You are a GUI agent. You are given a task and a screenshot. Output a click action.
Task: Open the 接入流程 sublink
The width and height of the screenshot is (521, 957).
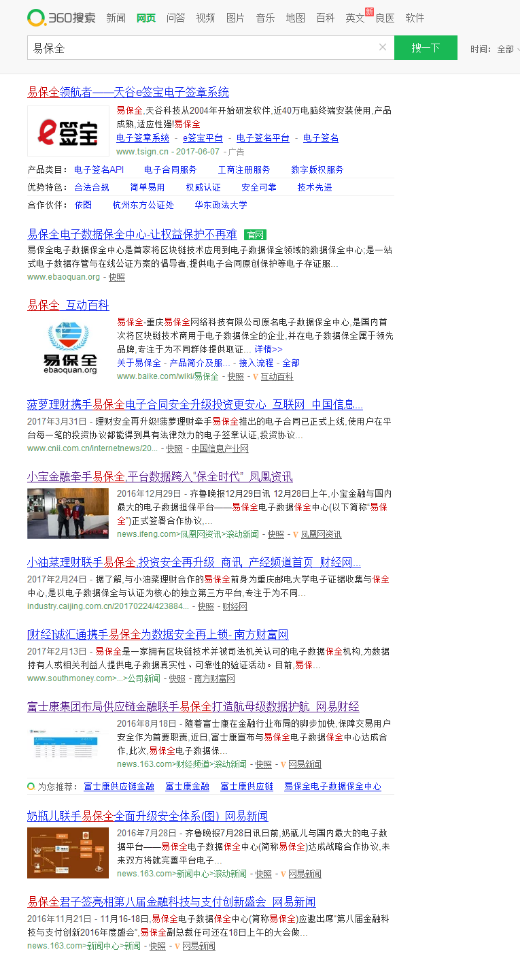256,363
